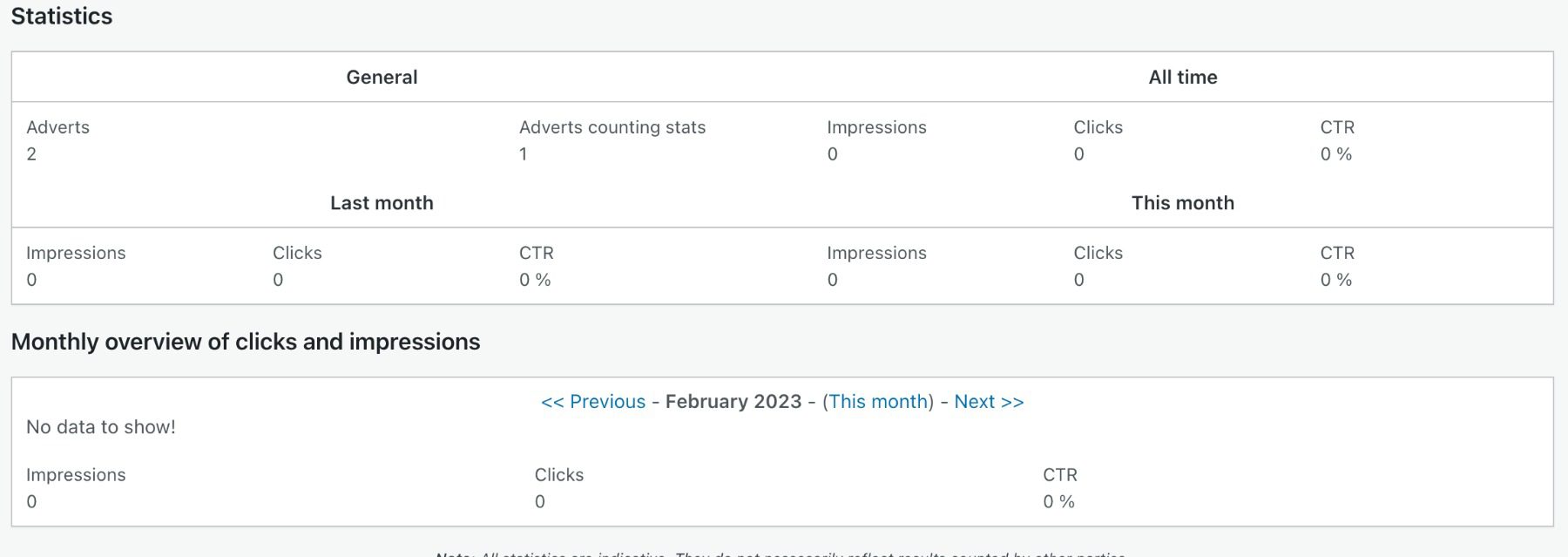This screenshot has width=1568, height=557.
Task: Click the This month section header
Action: click(1182, 202)
